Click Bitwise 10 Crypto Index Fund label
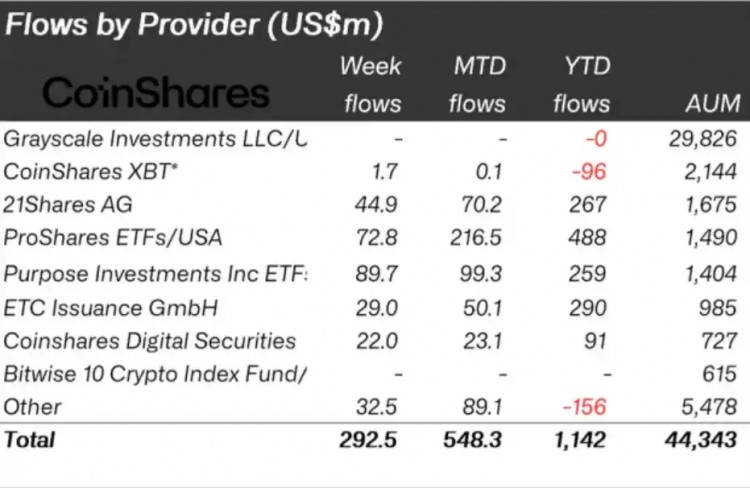The height and width of the screenshot is (488, 750). (154, 374)
